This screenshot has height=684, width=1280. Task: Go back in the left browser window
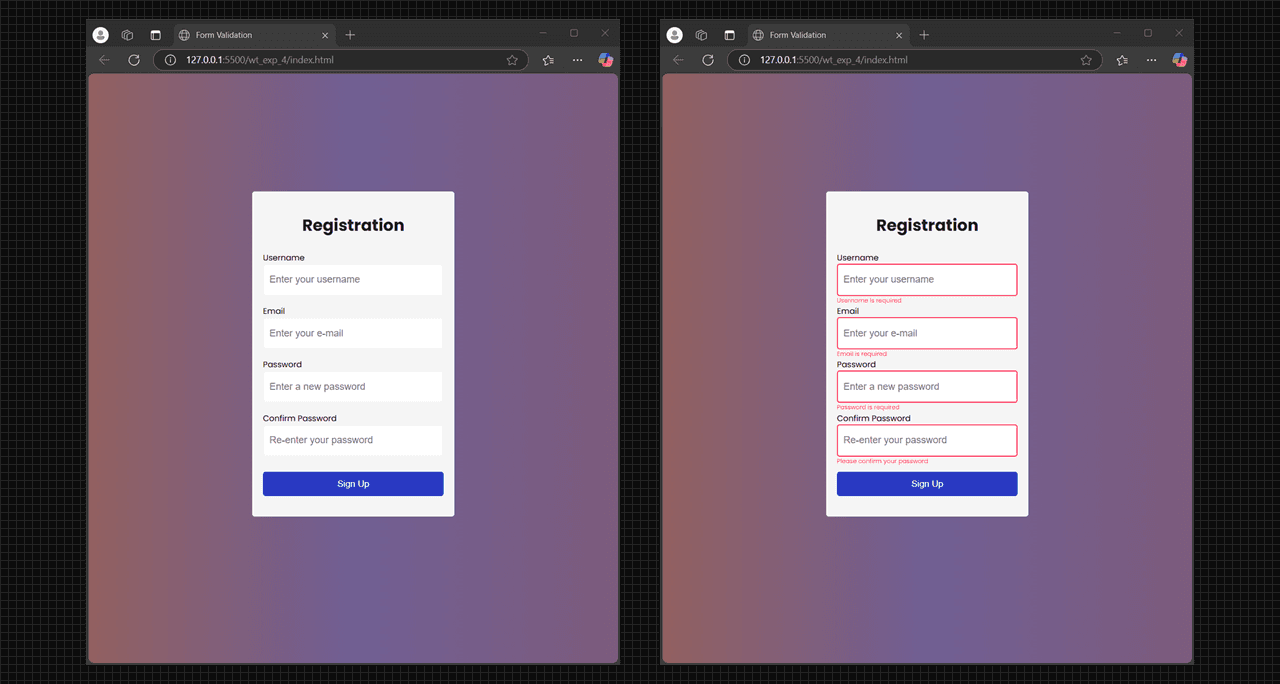pyautogui.click(x=104, y=60)
